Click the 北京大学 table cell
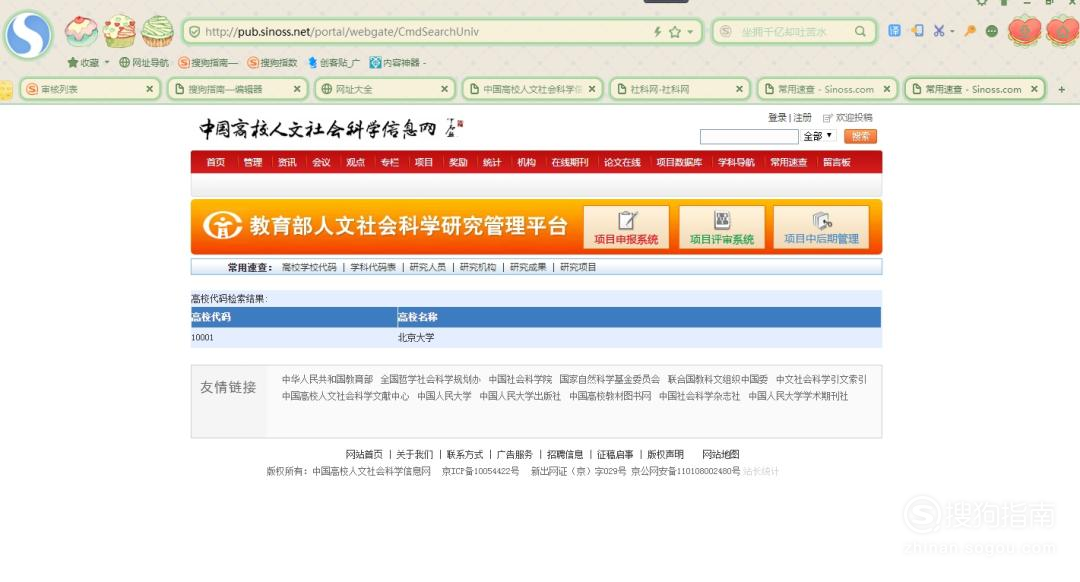 (x=416, y=337)
